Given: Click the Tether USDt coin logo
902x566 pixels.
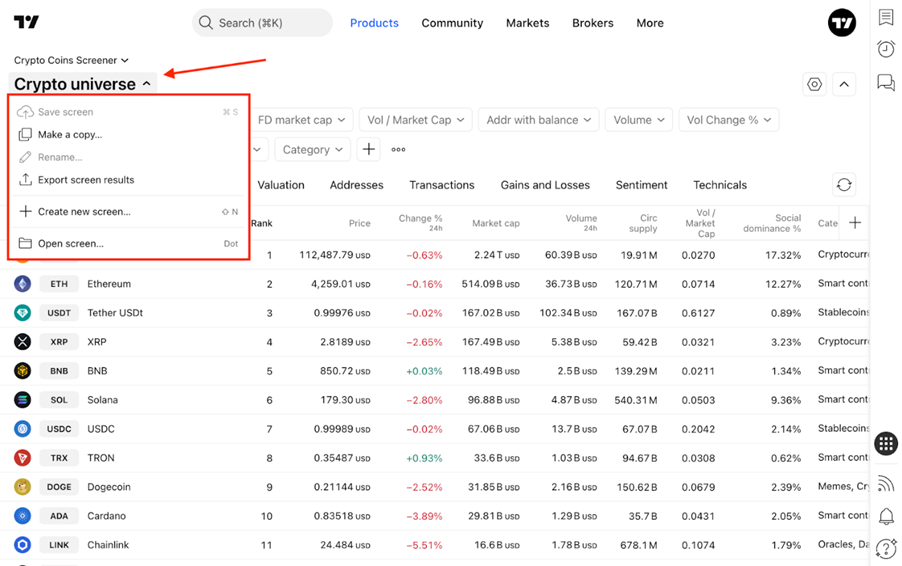Looking at the screenshot, I should coord(22,312).
